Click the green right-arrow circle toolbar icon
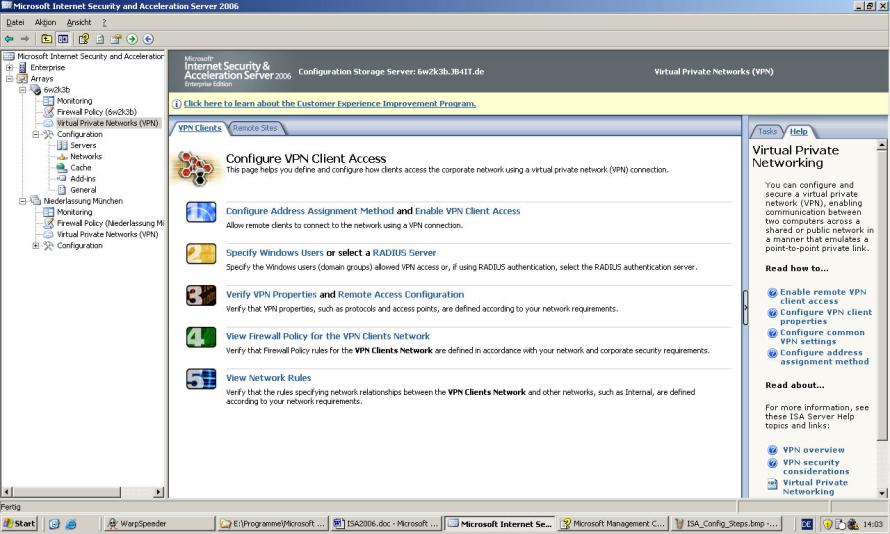The image size is (890, 534). (132, 39)
